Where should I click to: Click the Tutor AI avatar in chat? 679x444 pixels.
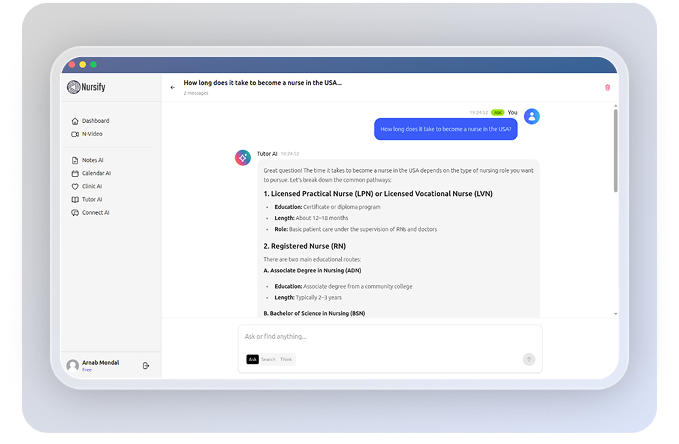tap(243, 157)
